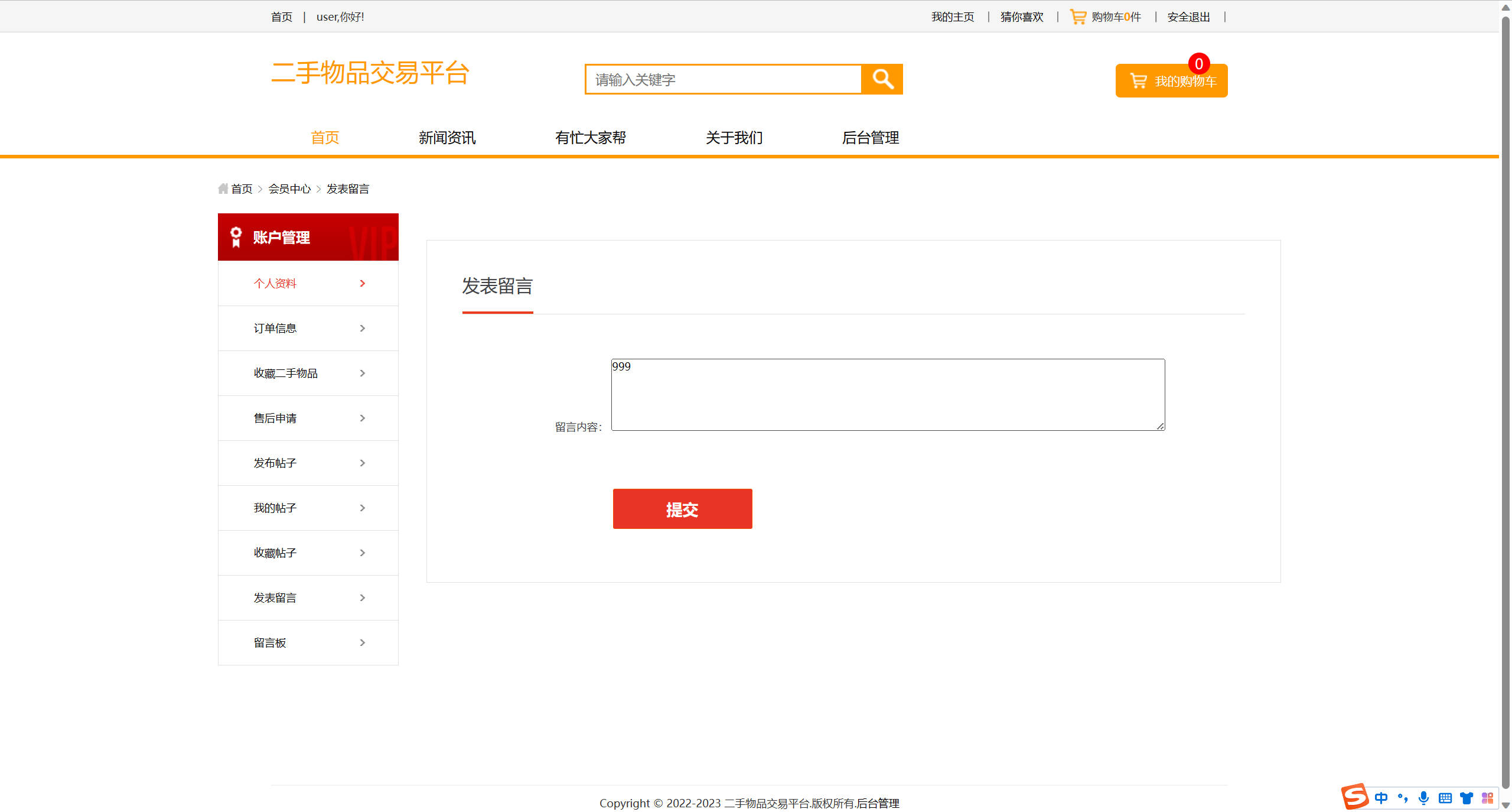Switch to the 新闻资讯 tab
The height and width of the screenshot is (812, 1512).
pyautogui.click(x=447, y=138)
